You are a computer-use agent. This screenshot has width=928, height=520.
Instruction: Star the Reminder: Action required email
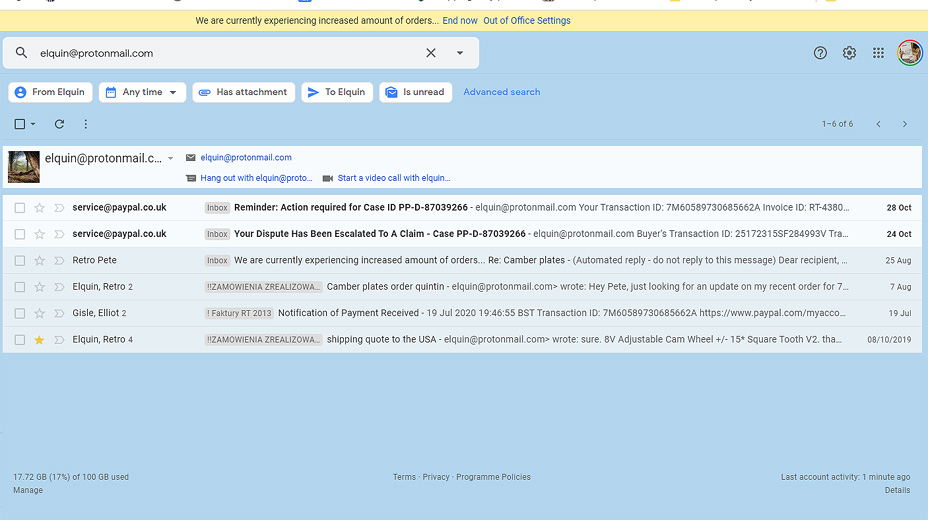coord(39,208)
